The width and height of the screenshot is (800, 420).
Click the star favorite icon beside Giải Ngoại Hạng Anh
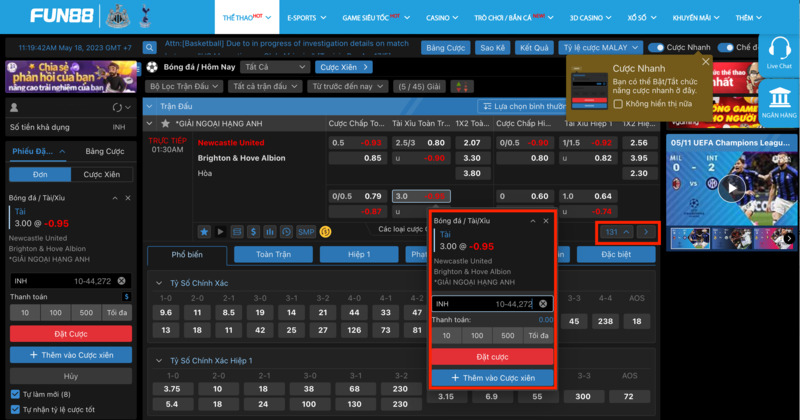tap(166, 123)
